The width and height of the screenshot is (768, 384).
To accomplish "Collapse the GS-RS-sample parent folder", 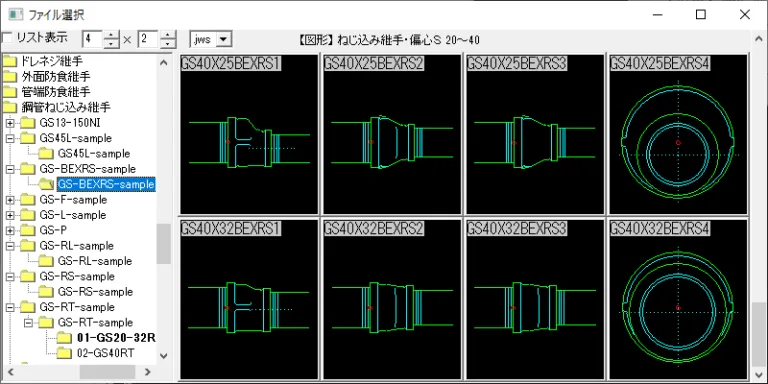I will 10,277.
